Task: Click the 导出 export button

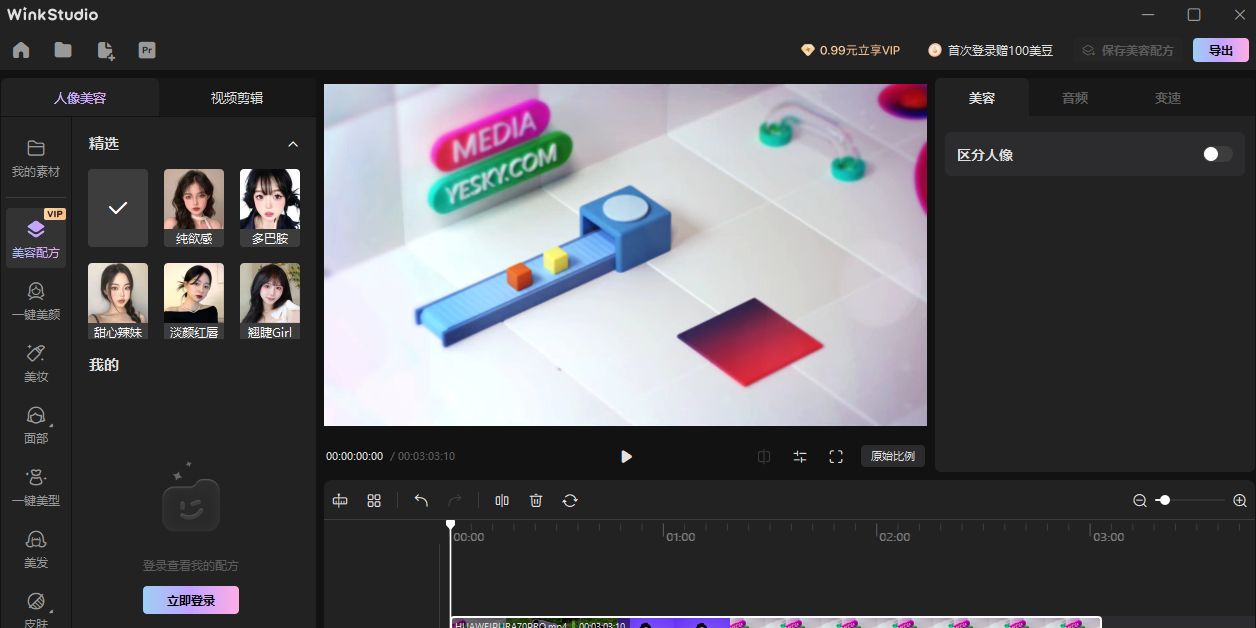Action: (x=1220, y=48)
